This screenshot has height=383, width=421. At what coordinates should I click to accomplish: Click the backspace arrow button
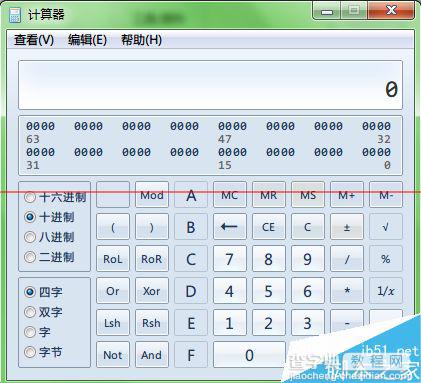pyautogui.click(x=230, y=227)
